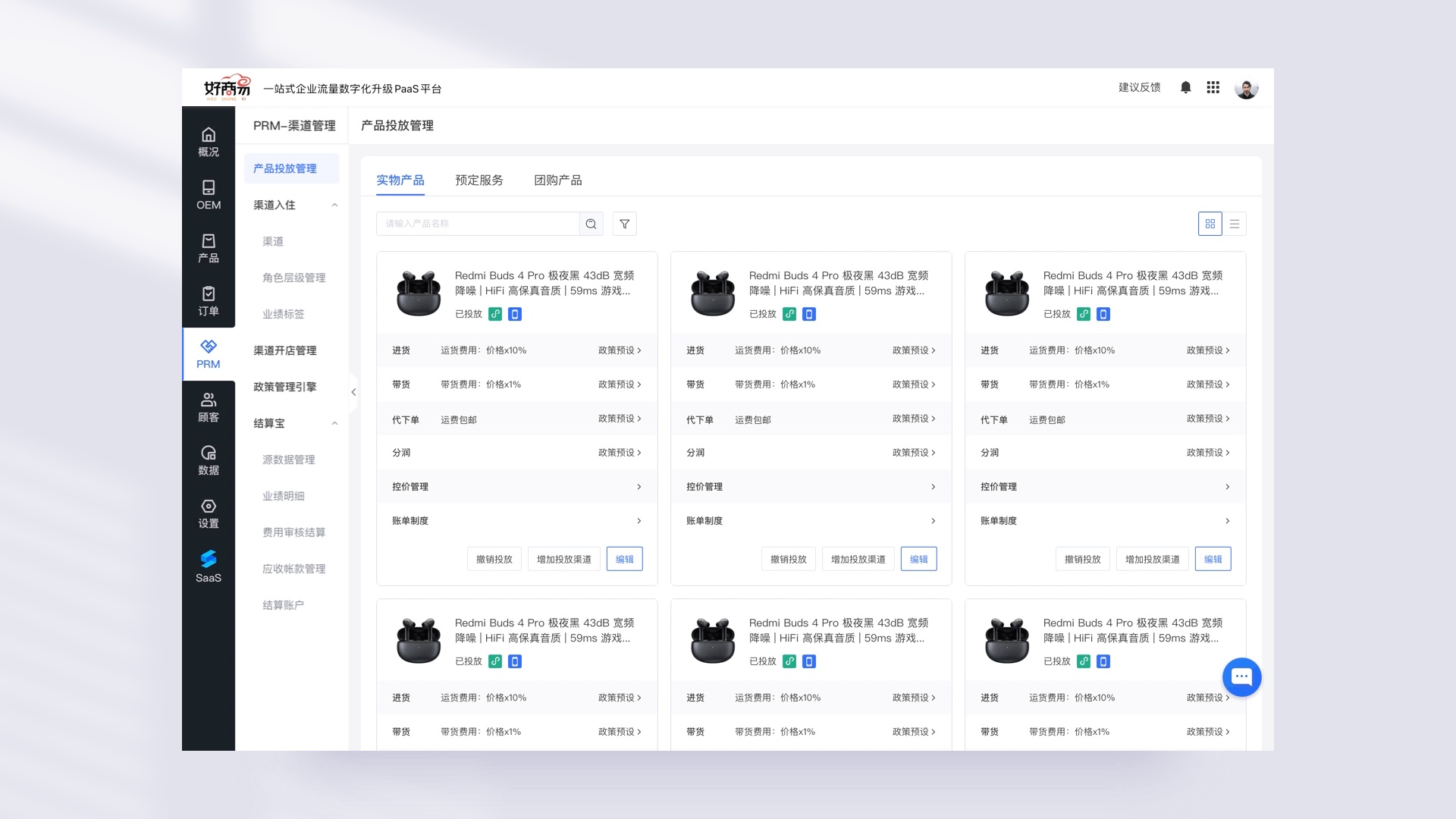The image size is (1456, 819).
Task: Collapse the 结算宝 menu group
Action: (x=334, y=423)
